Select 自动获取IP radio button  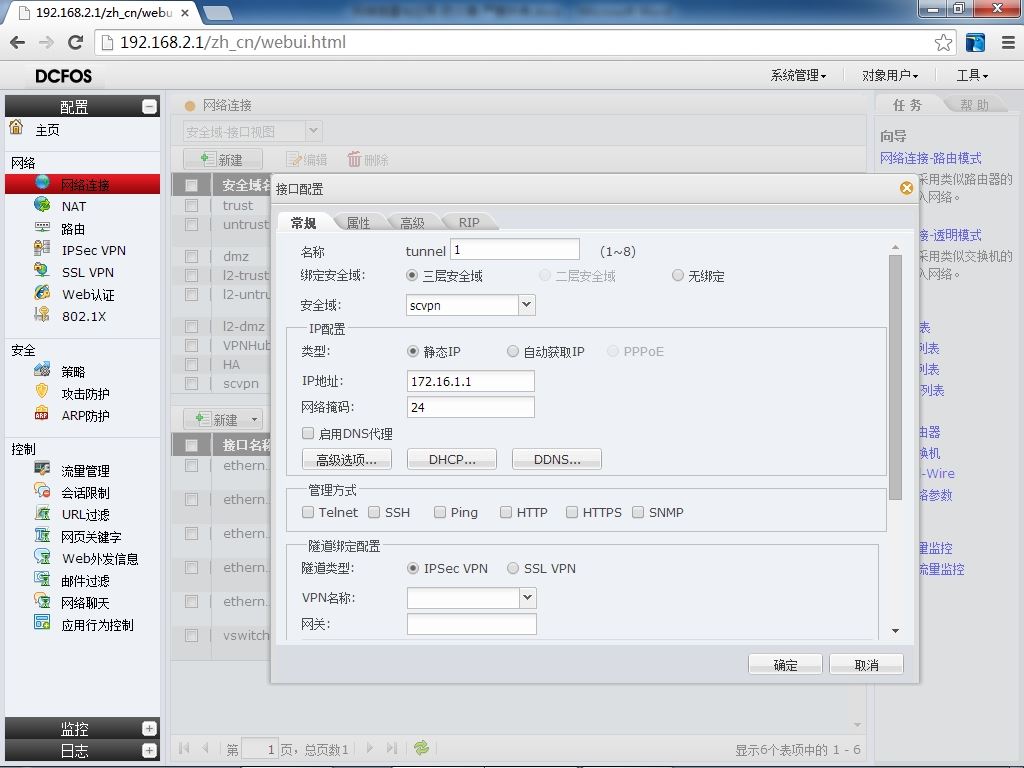tap(513, 351)
